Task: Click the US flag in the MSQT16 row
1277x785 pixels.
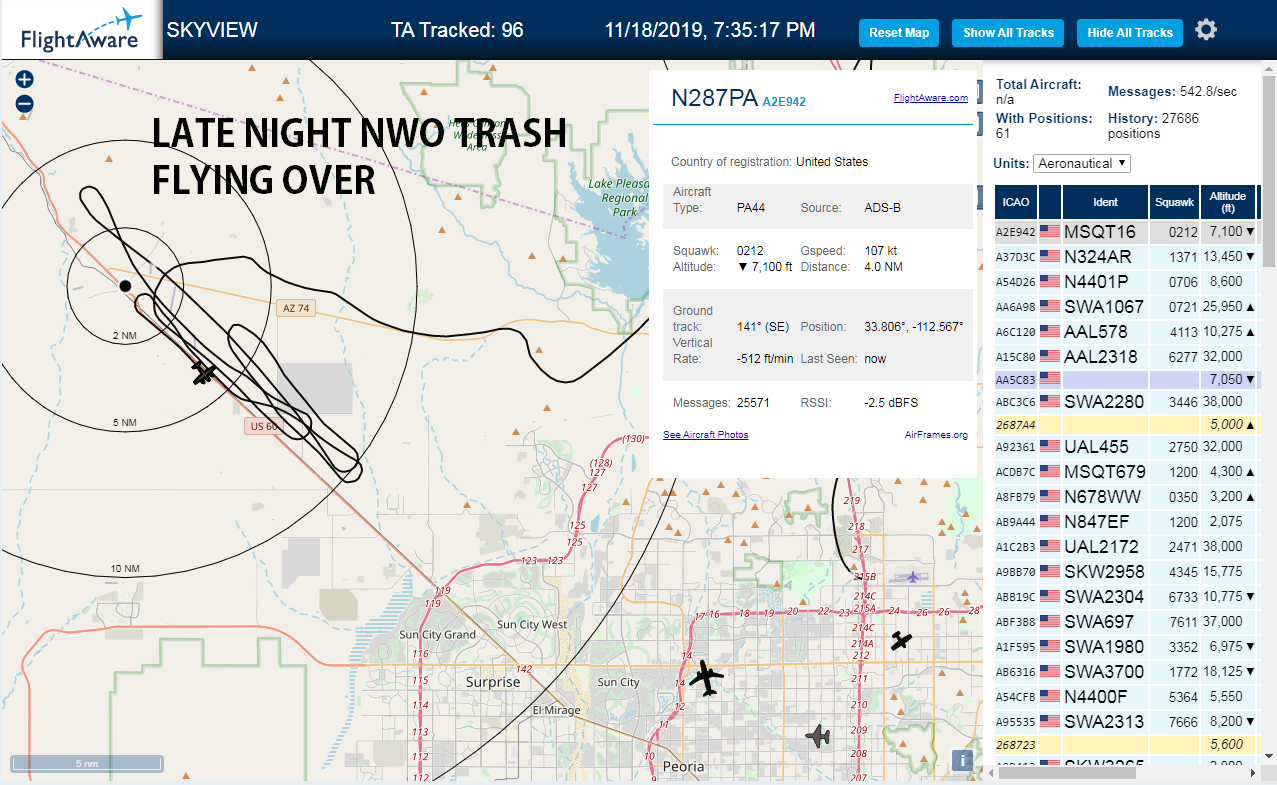Action: coord(1050,232)
